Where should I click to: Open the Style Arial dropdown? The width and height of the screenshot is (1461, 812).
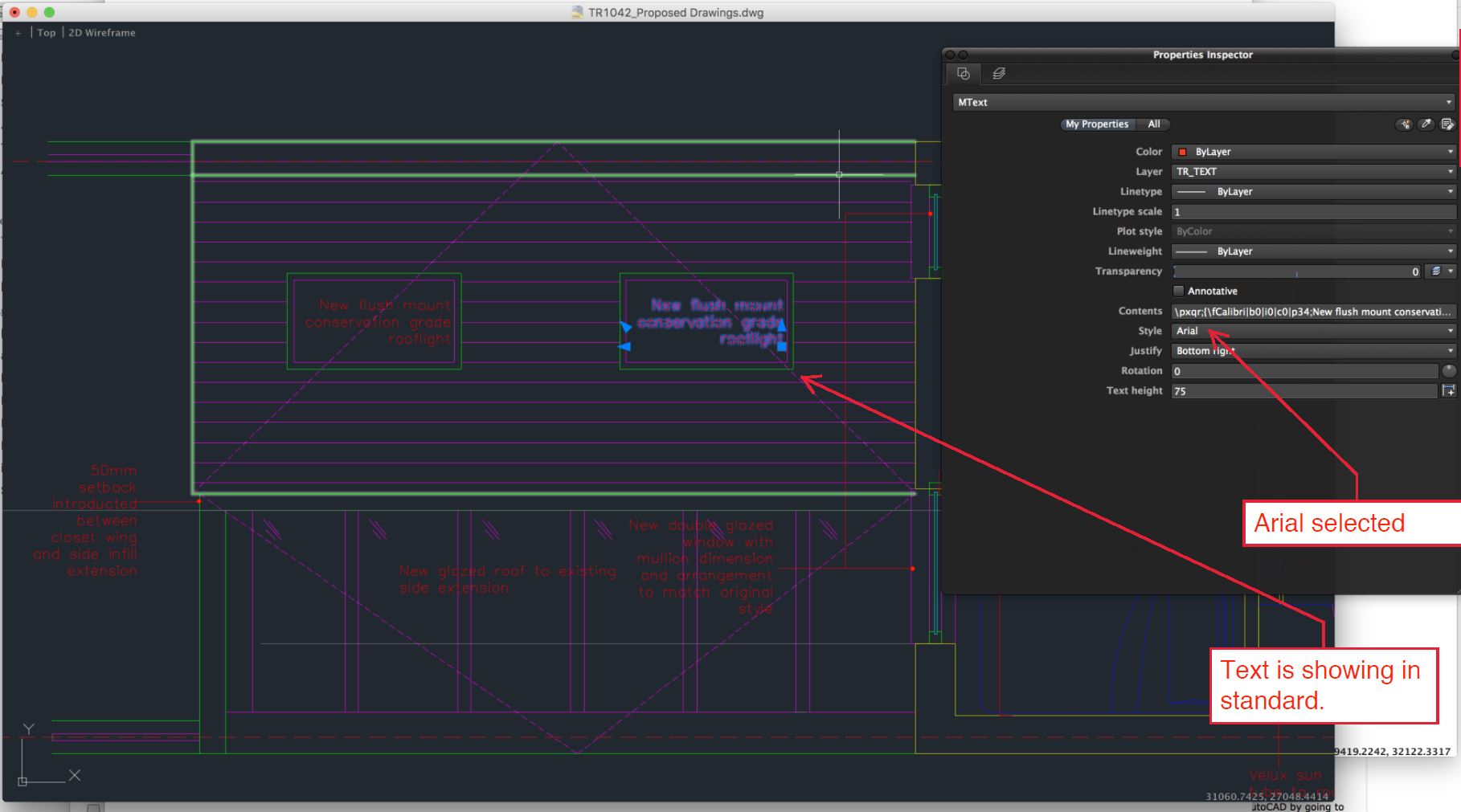tap(1314, 331)
